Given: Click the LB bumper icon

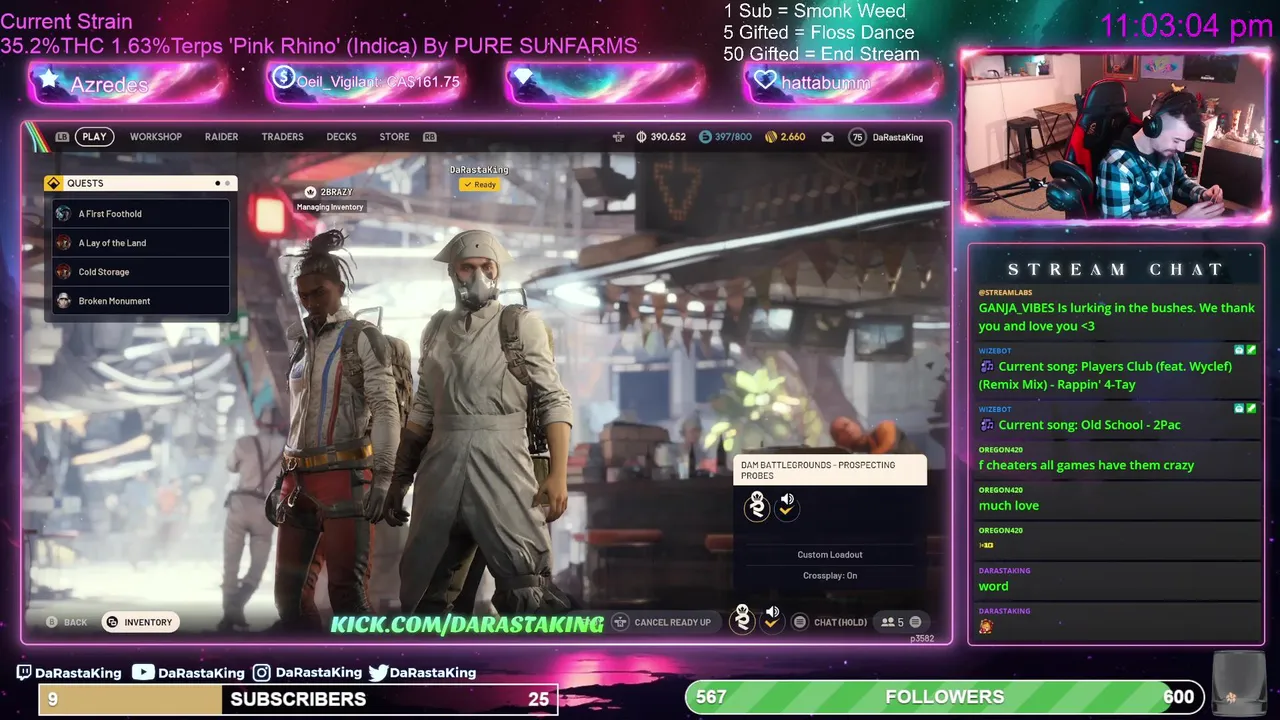Looking at the screenshot, I should 62,137.
